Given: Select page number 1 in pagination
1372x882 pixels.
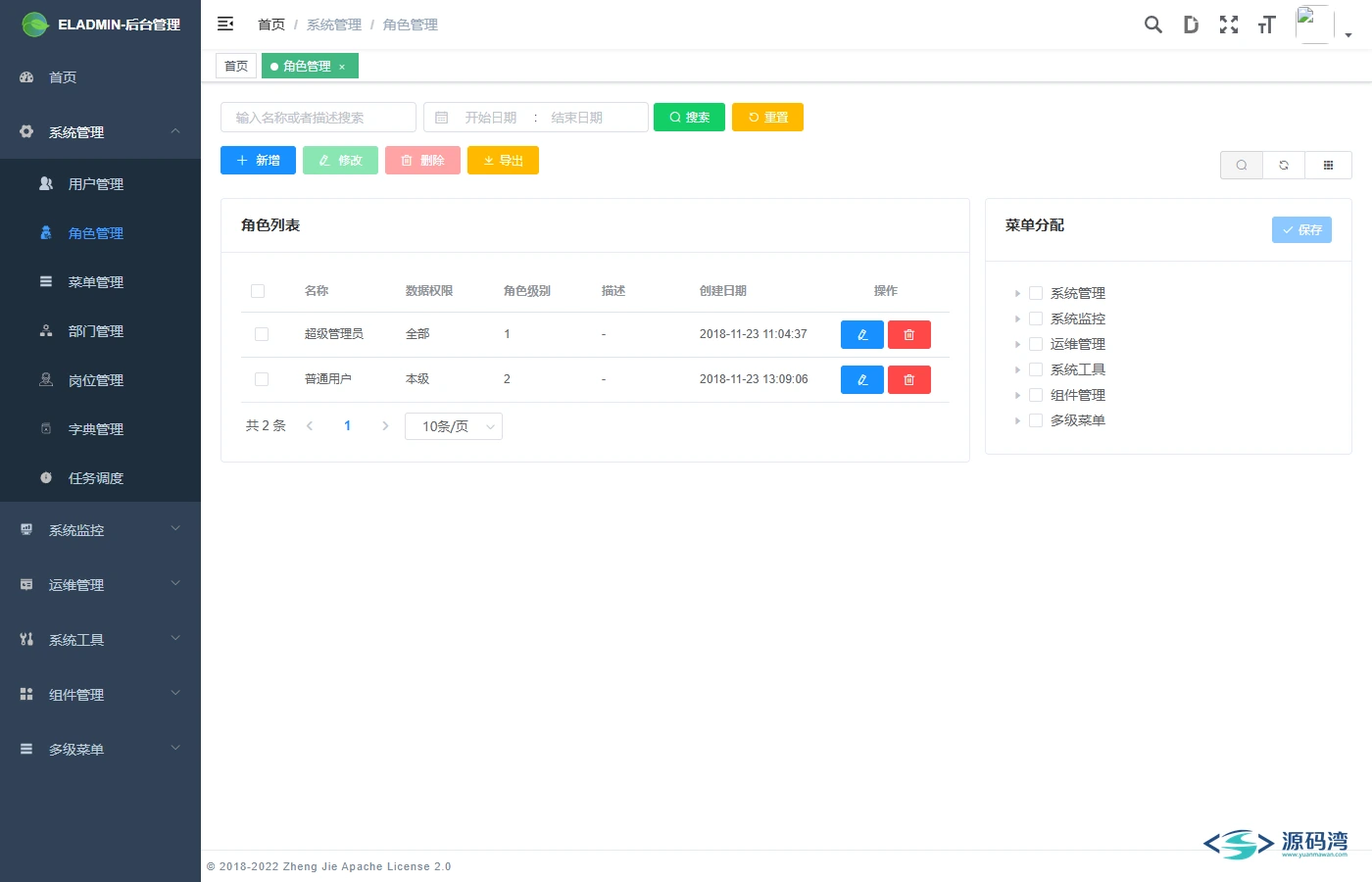Looking at the screenshot, I should point(347,426).
